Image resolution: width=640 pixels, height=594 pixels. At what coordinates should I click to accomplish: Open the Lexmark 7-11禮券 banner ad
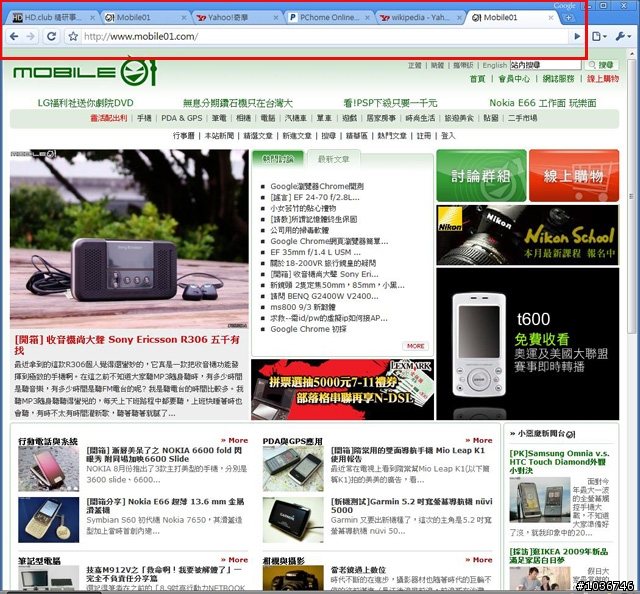pyautogui.click(x=342, y=389)
